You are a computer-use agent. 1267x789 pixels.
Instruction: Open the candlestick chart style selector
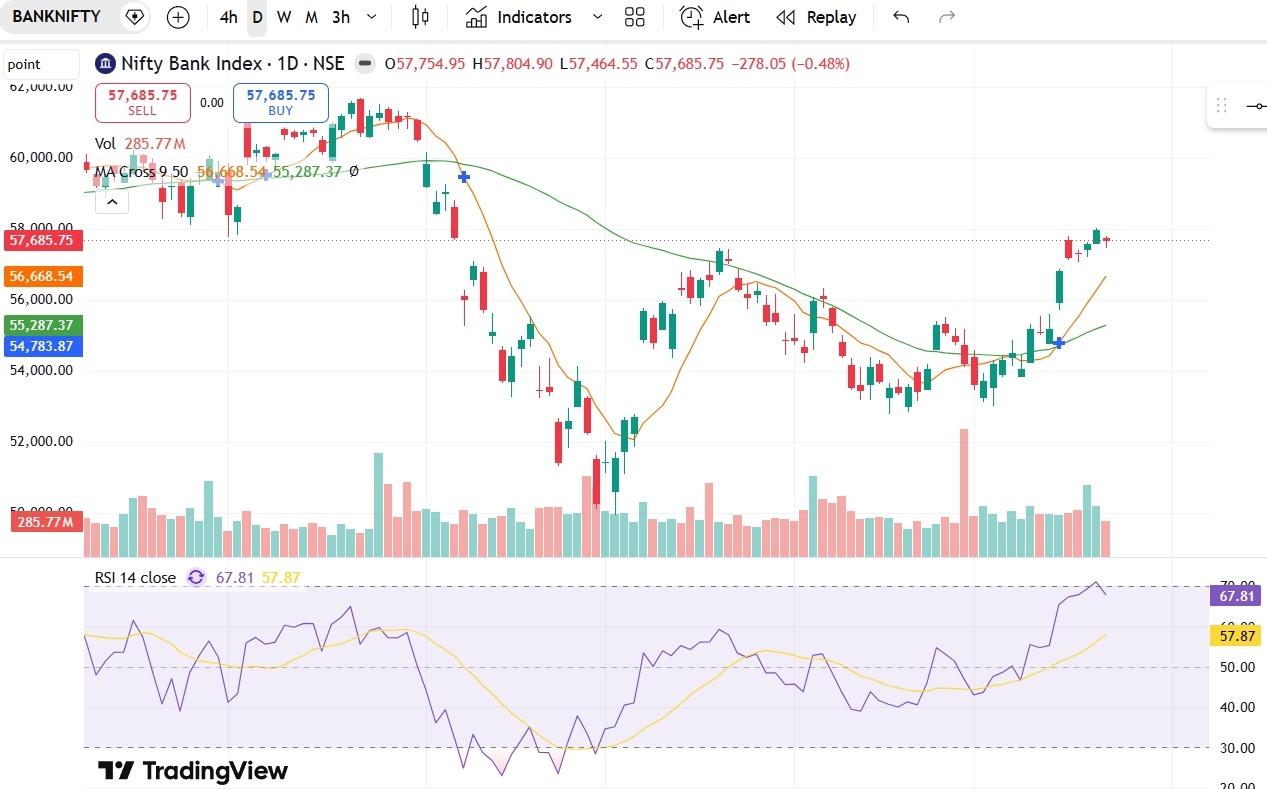(420, 17)
